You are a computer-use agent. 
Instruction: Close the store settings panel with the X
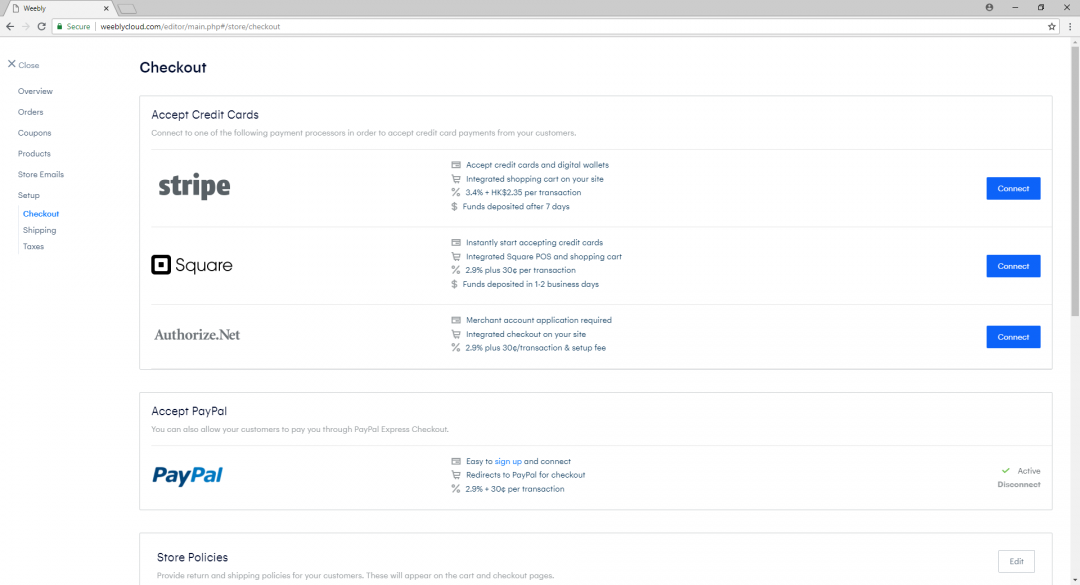pyautogui.click(x=12, y=64)
